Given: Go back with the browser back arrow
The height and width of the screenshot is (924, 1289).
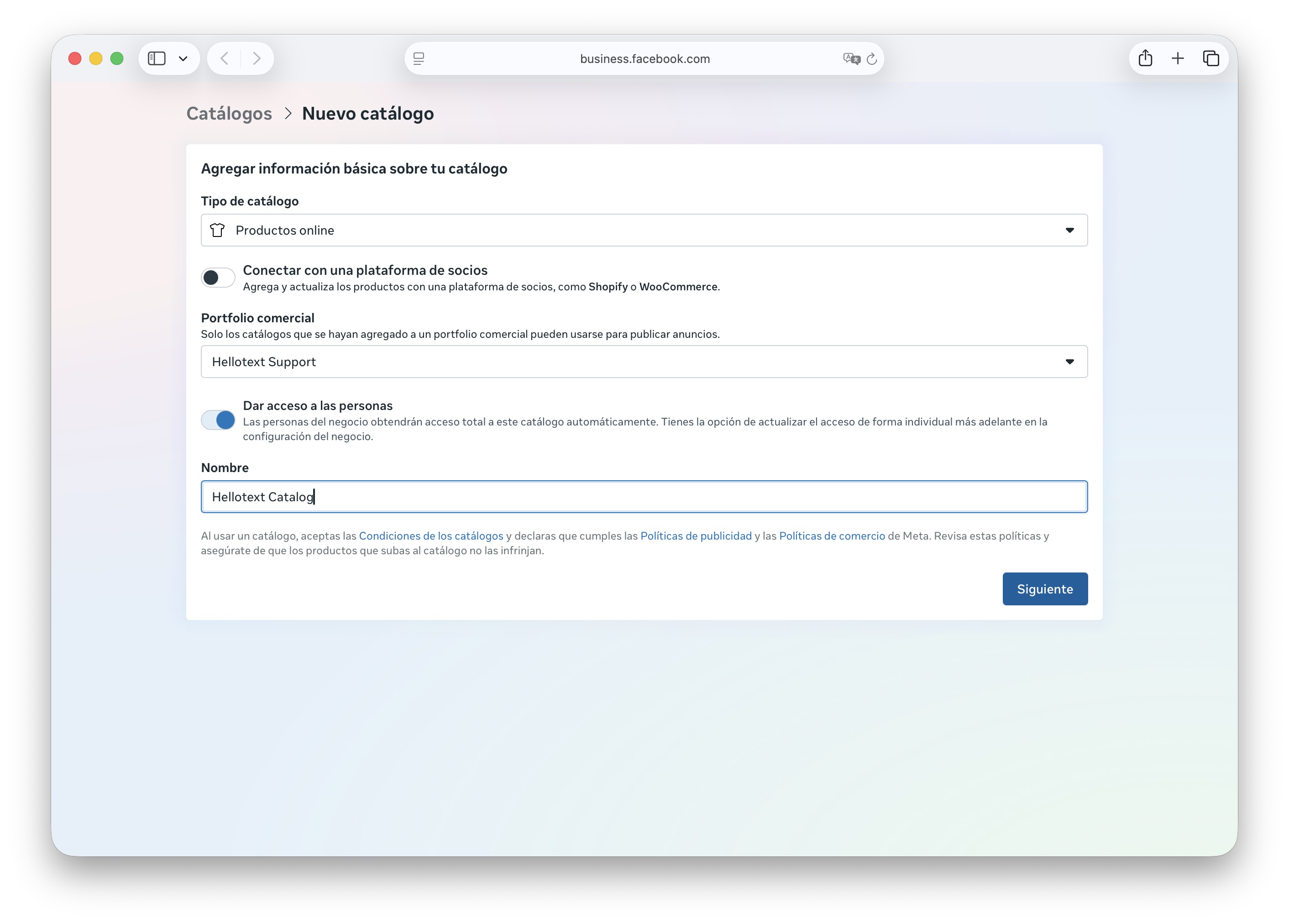Looking at the screenshot, I should [225, 58].
